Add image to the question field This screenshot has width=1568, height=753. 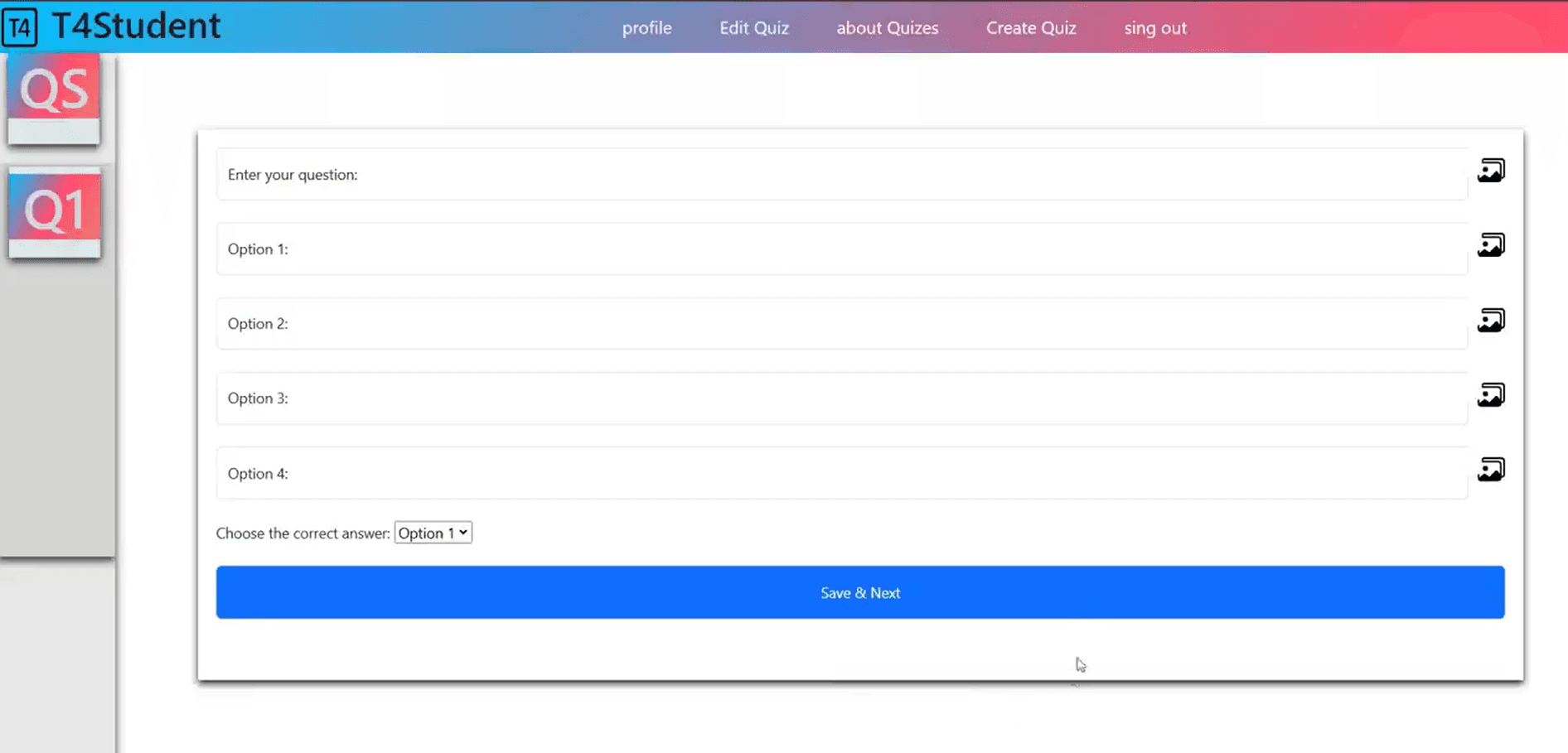pos(1491,171)
